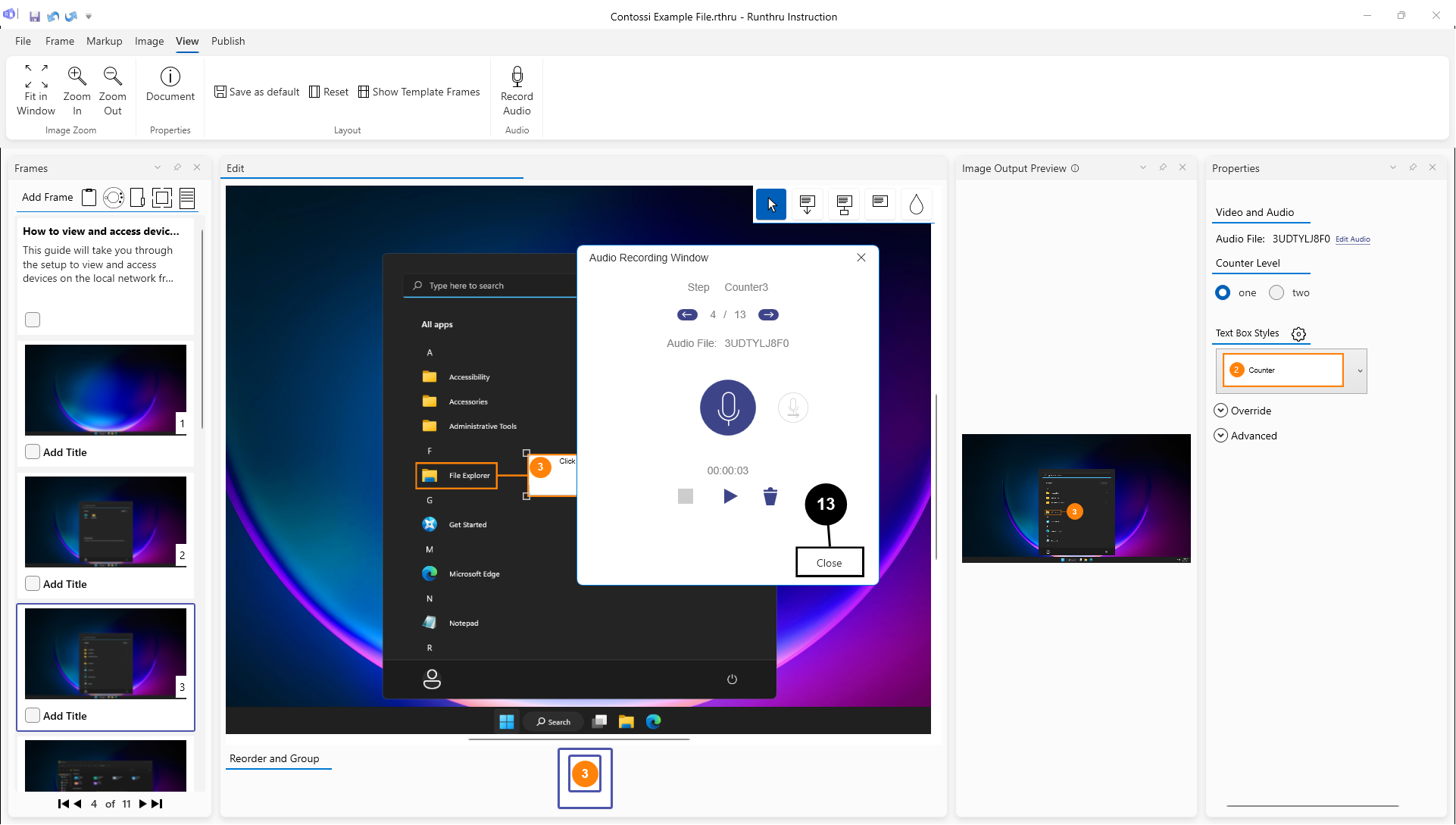Viewport: 1456px width, 825px height.
Task: Click the water drop blur tool icon
Action: coord(916,205)
